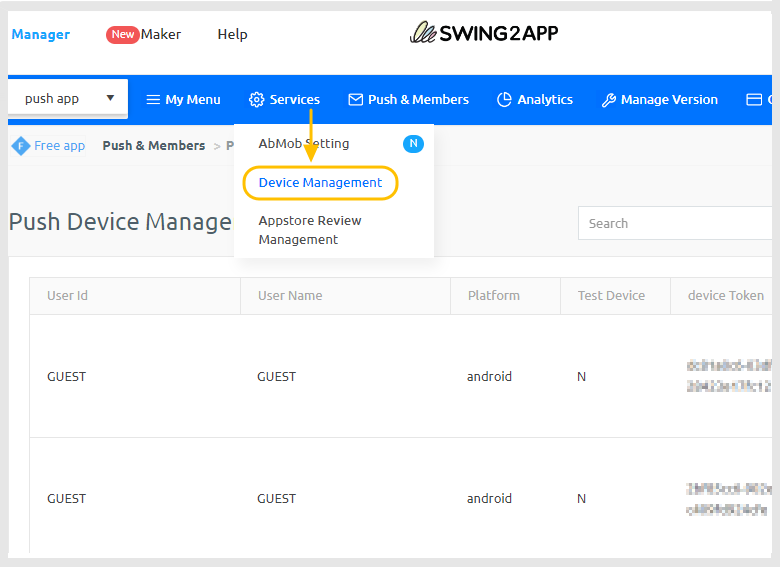
Task: Select Appstore Review Management option
Action: click(310, 230)
